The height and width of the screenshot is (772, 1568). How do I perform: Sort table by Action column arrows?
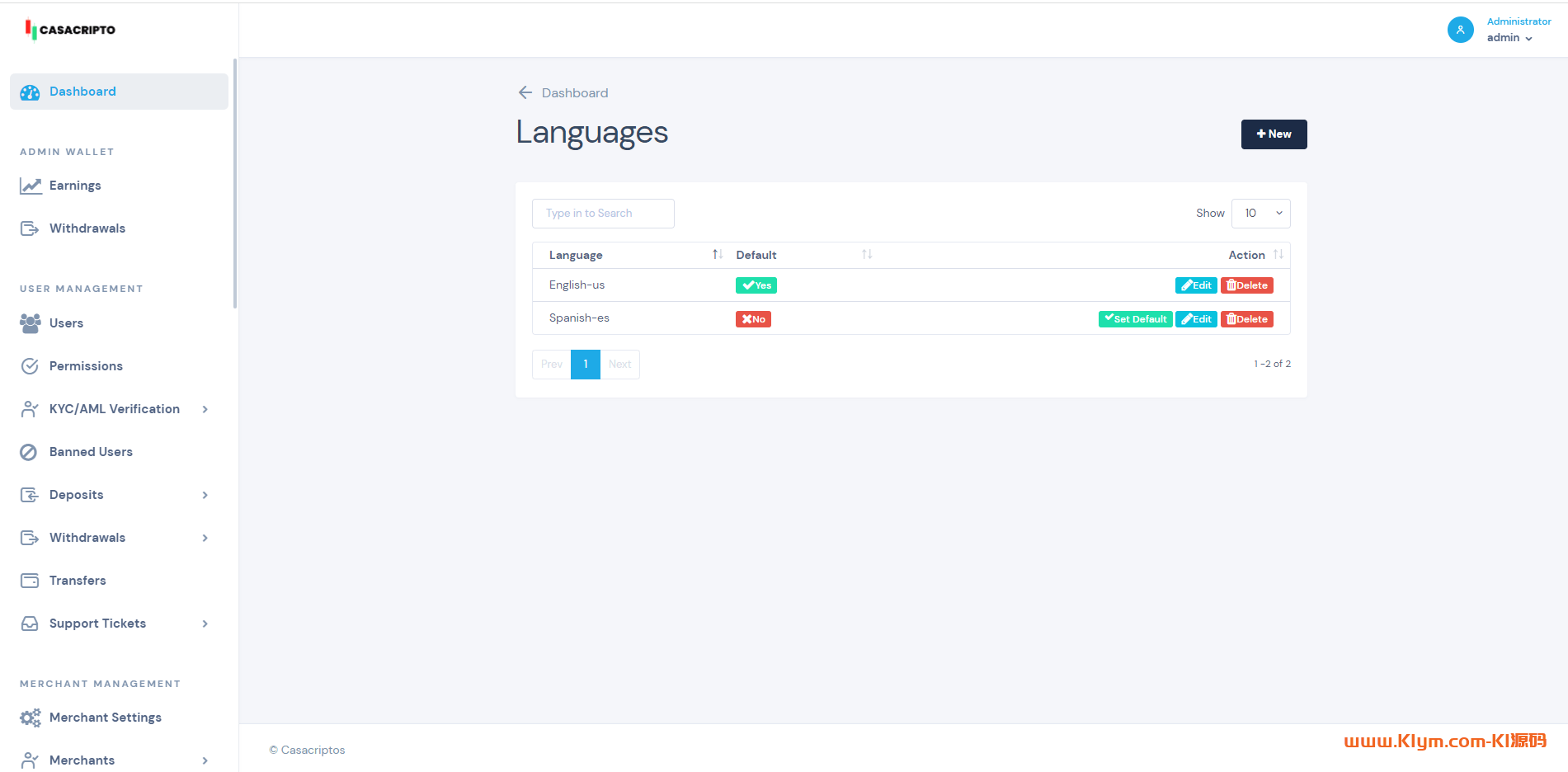pos(1278,255)
